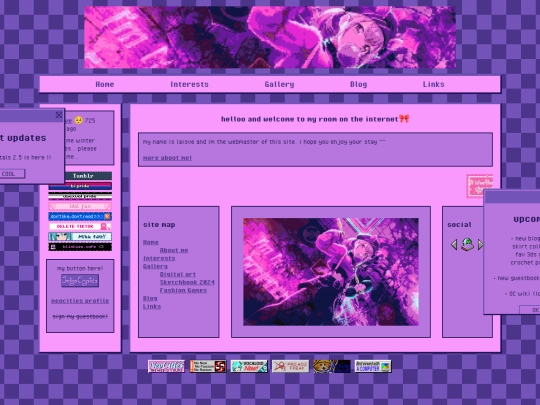Image resolution: width=540 pixels, height=405 pixels.
Task: Click the Tumblr badge in the sidebar
Action: coord(80,176)
